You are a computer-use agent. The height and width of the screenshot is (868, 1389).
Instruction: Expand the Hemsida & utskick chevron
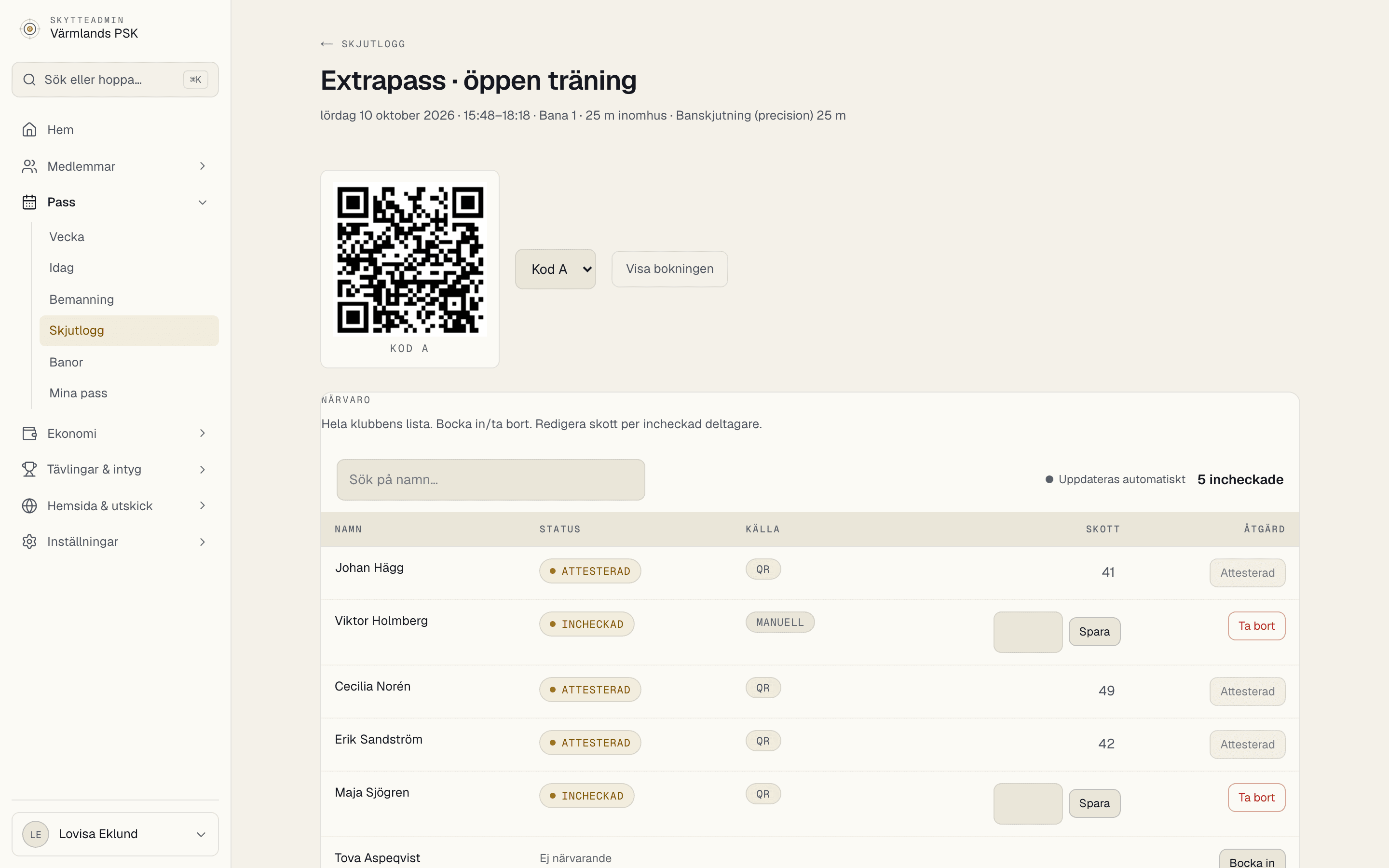203,506
